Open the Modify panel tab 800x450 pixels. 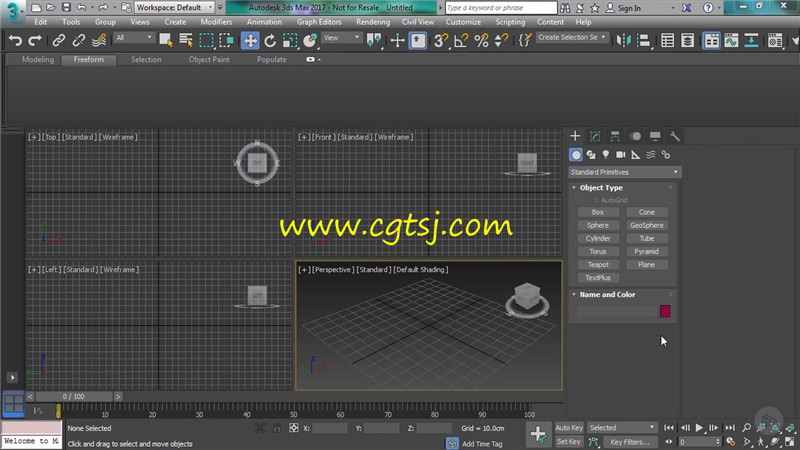[x=595, y=136]
